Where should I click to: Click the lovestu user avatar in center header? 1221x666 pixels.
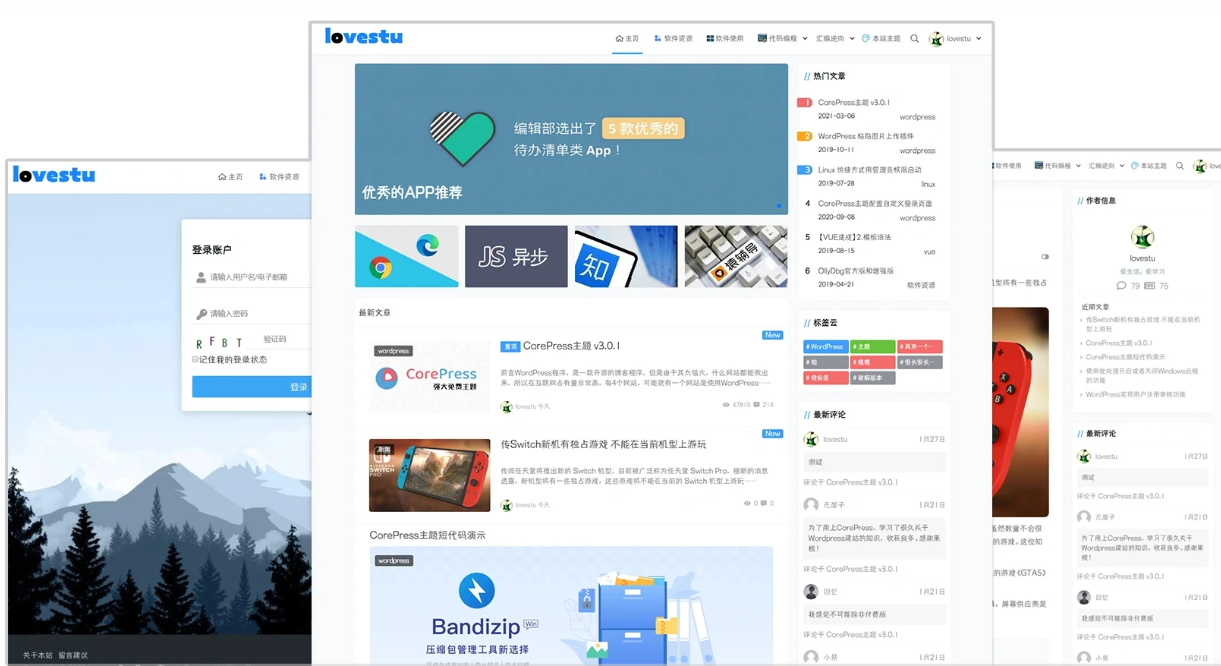936,39
